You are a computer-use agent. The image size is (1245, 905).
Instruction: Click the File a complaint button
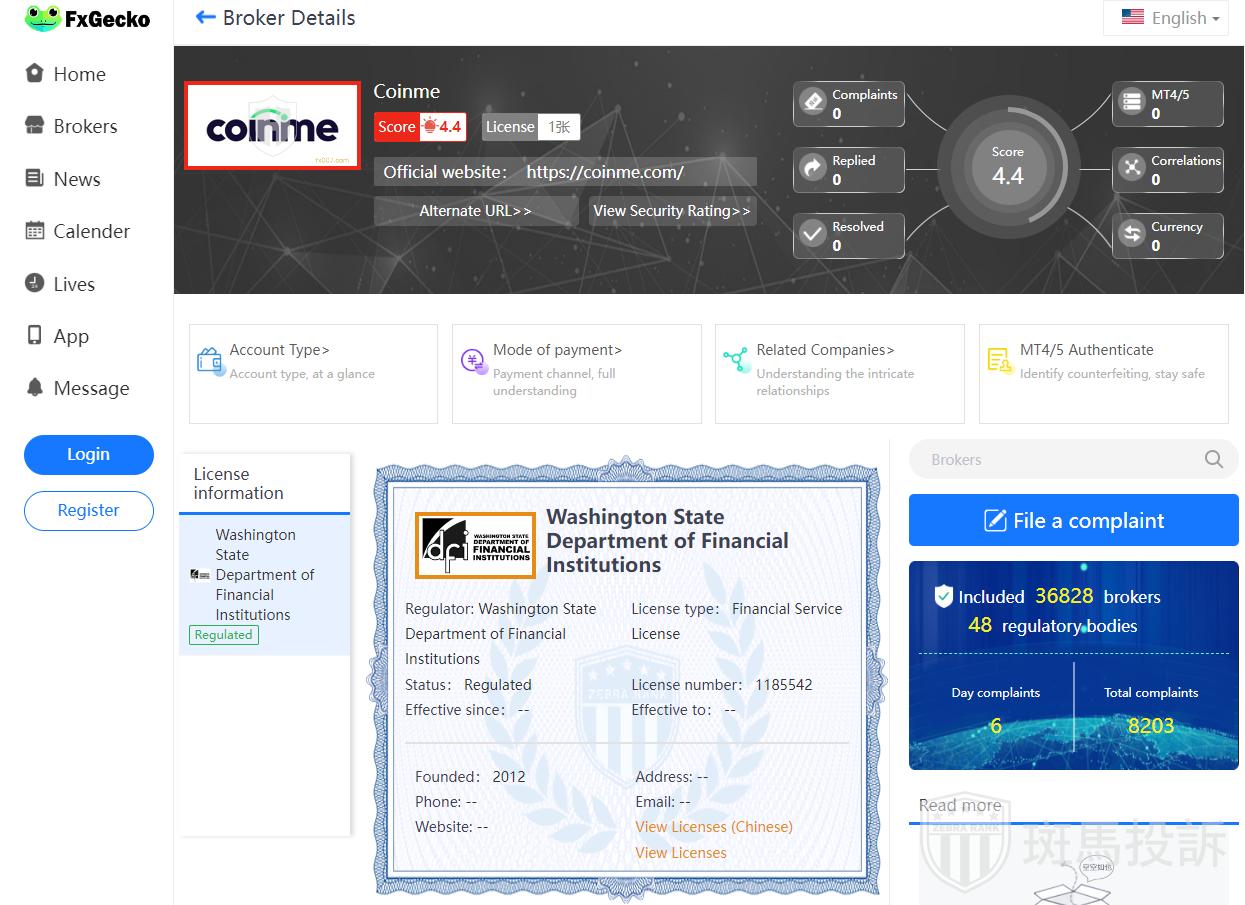coord(1073,521)
